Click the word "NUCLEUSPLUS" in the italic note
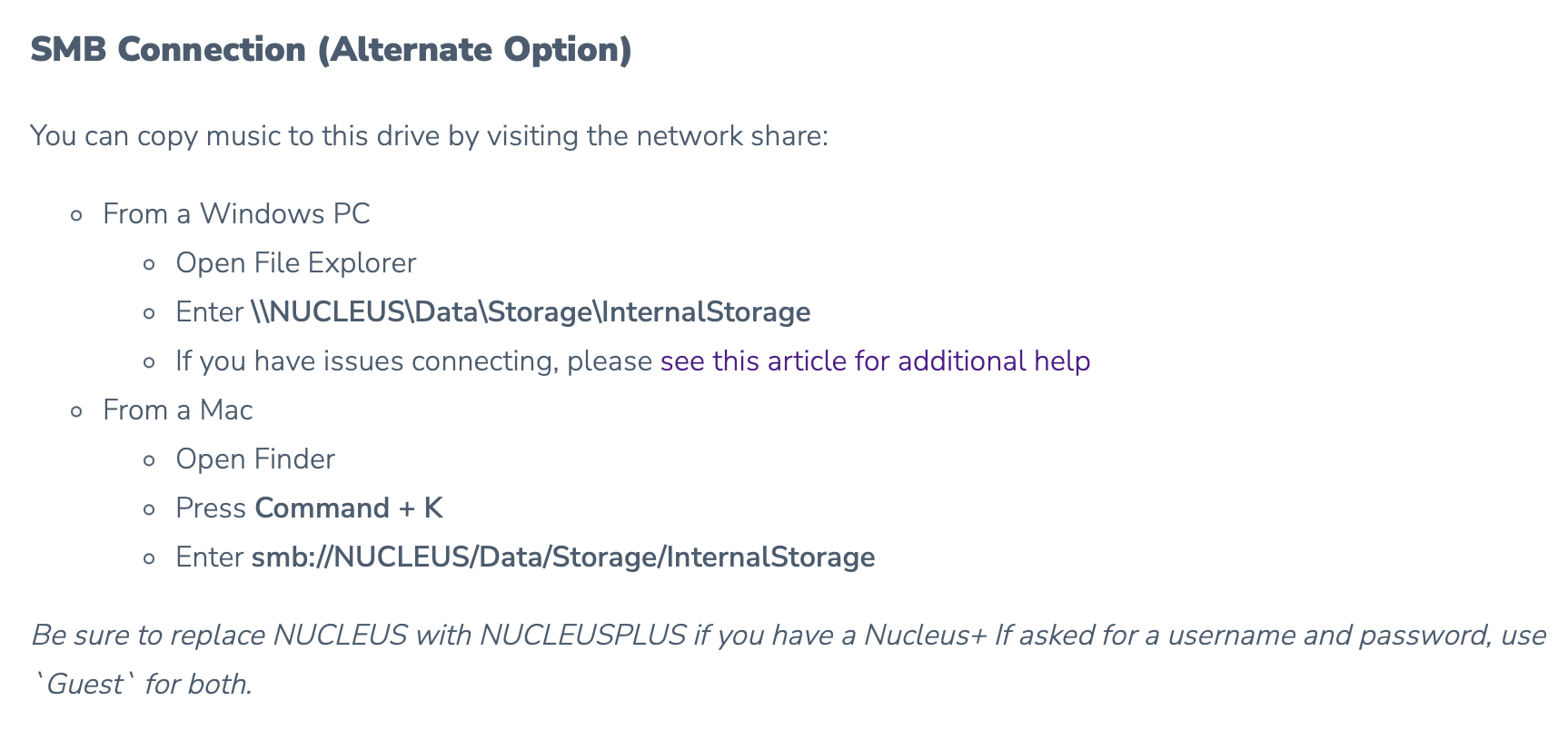The width and height of the screenshot is (1568, 730). pyautogui.click(x=582, y=636)
